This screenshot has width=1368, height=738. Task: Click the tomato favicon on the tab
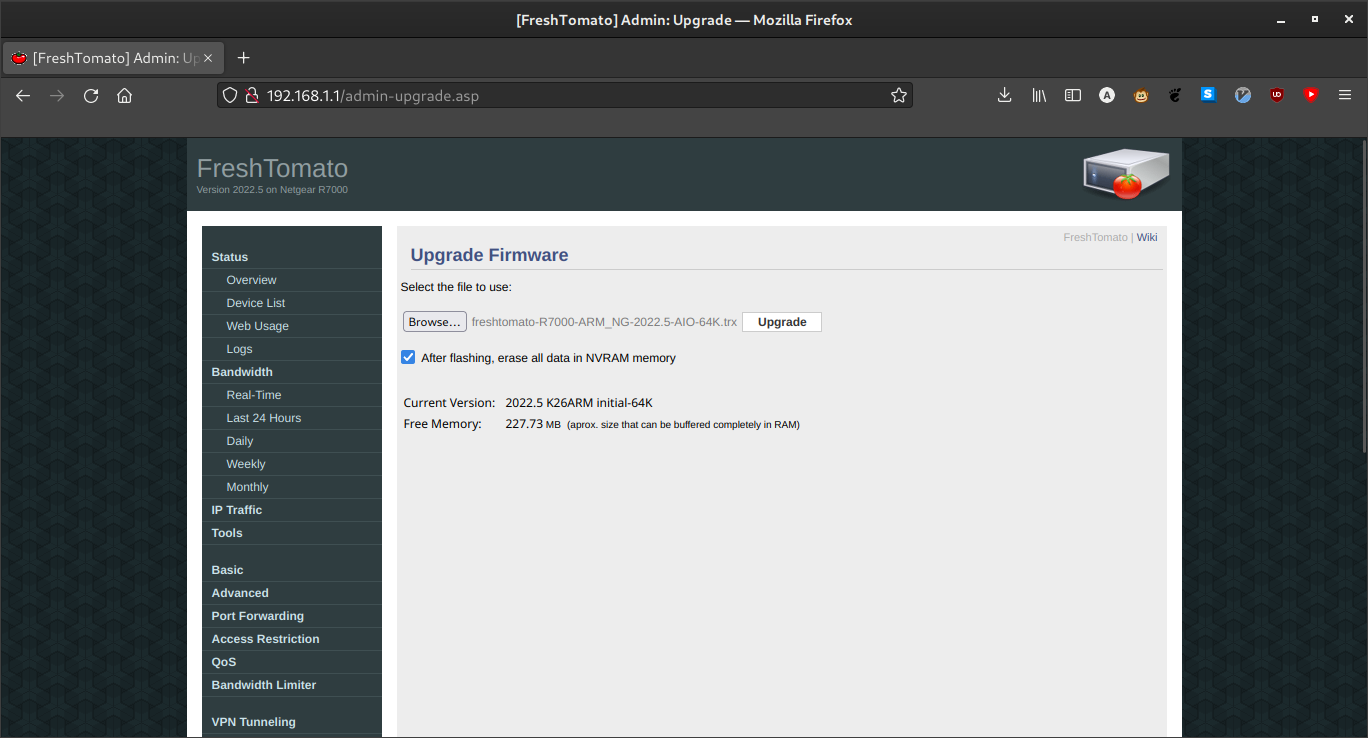(19, 58)
